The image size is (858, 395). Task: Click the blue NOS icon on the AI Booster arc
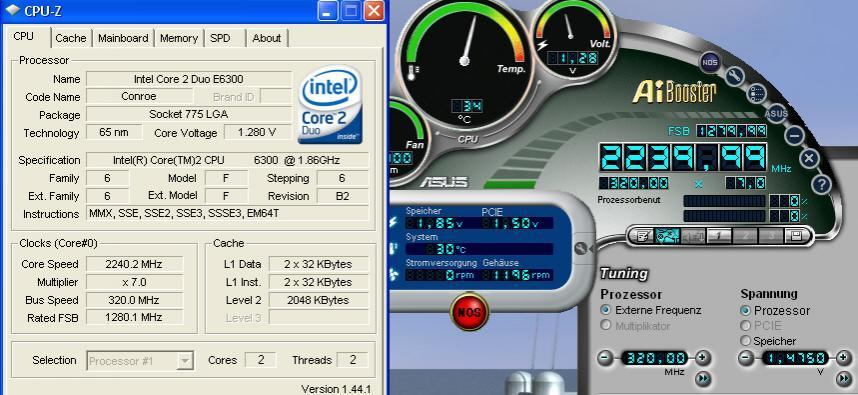pos(710,62)
